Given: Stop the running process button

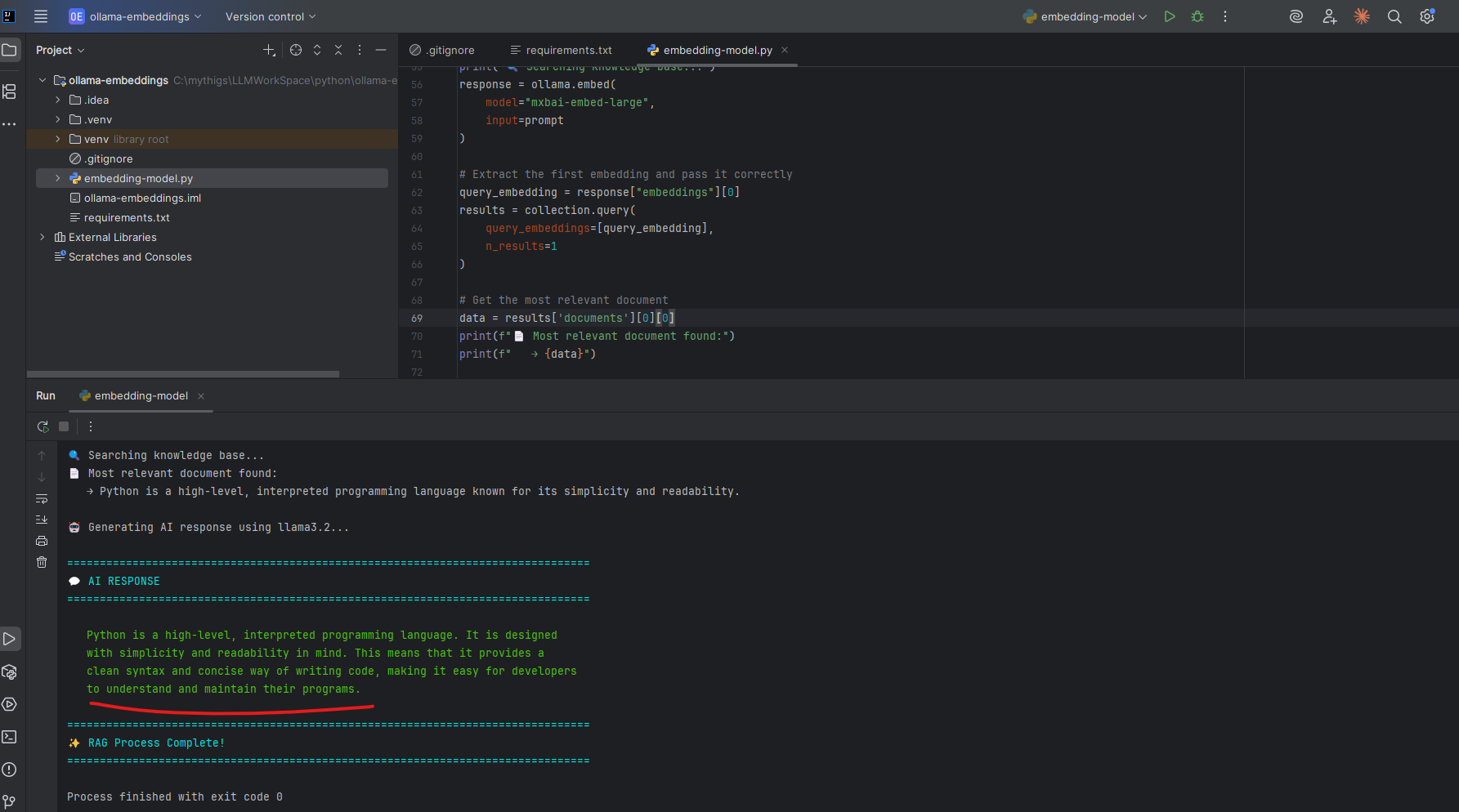Looking at the screenshot, I should click(64, 426).
